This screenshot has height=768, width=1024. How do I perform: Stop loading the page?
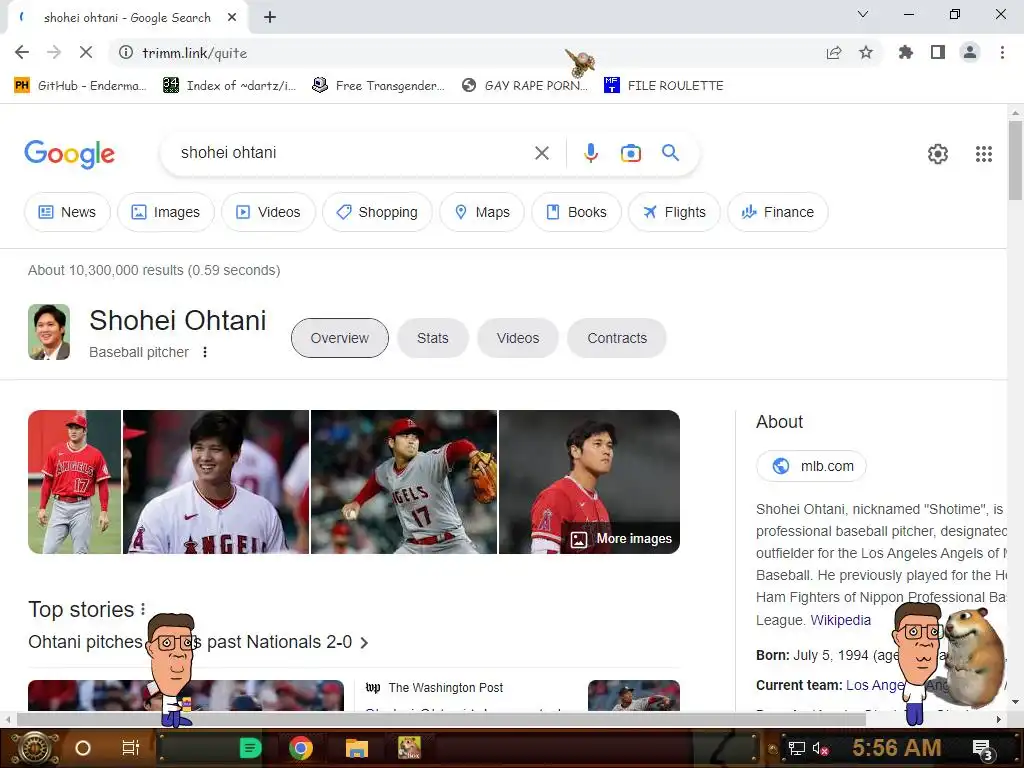tap(86, 52)
